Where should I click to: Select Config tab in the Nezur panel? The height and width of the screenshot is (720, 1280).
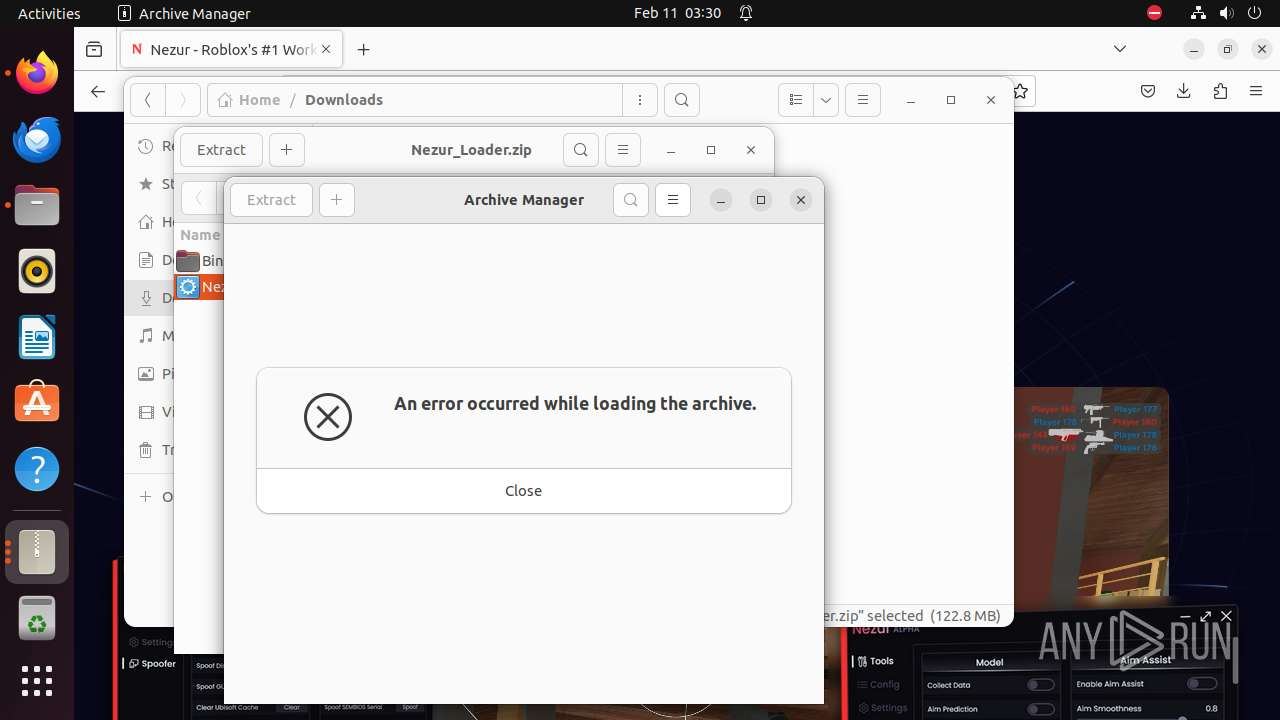[878, 685]
